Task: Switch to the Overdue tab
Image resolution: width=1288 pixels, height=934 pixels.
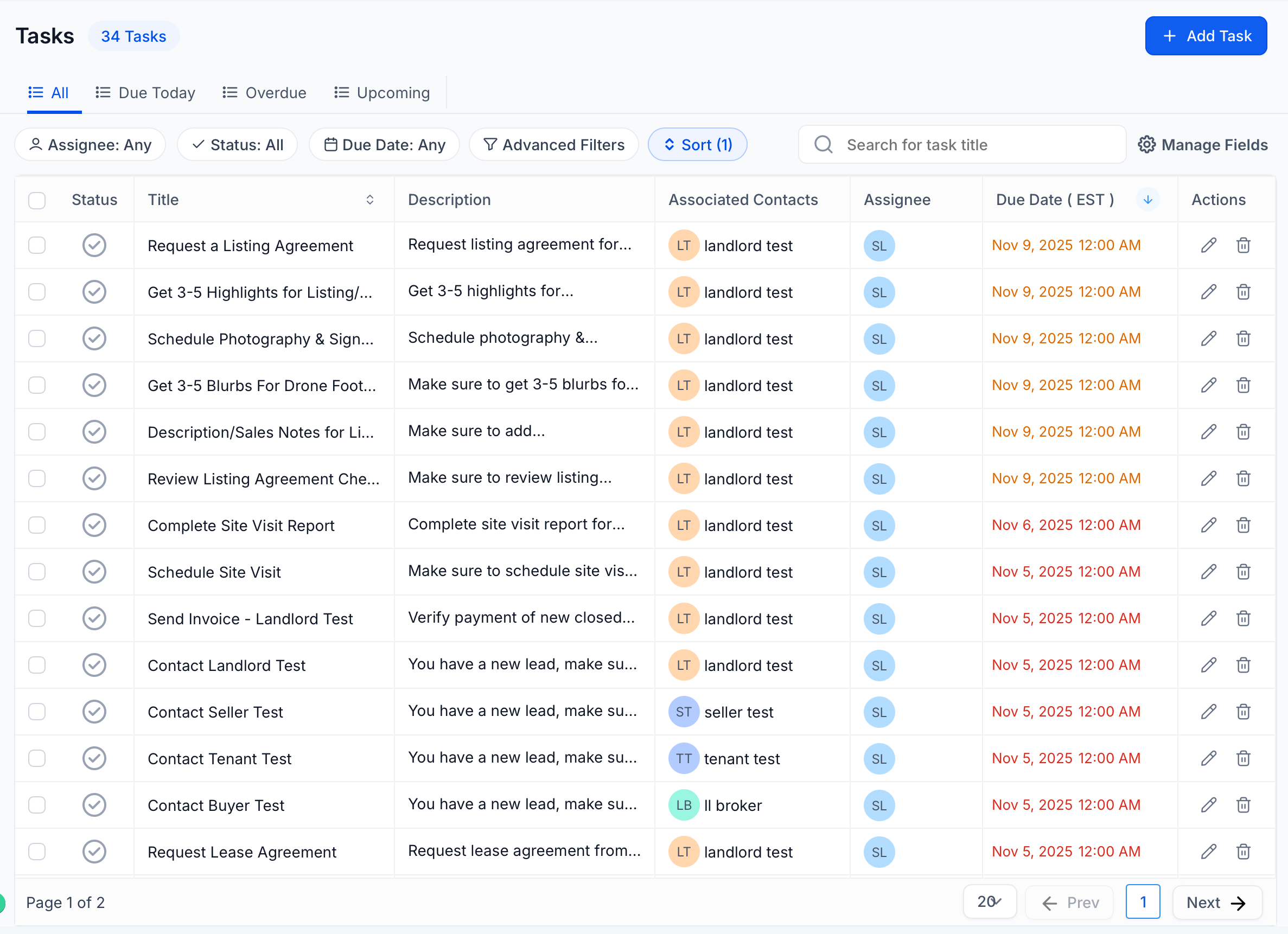Action: tap(265, 93)
